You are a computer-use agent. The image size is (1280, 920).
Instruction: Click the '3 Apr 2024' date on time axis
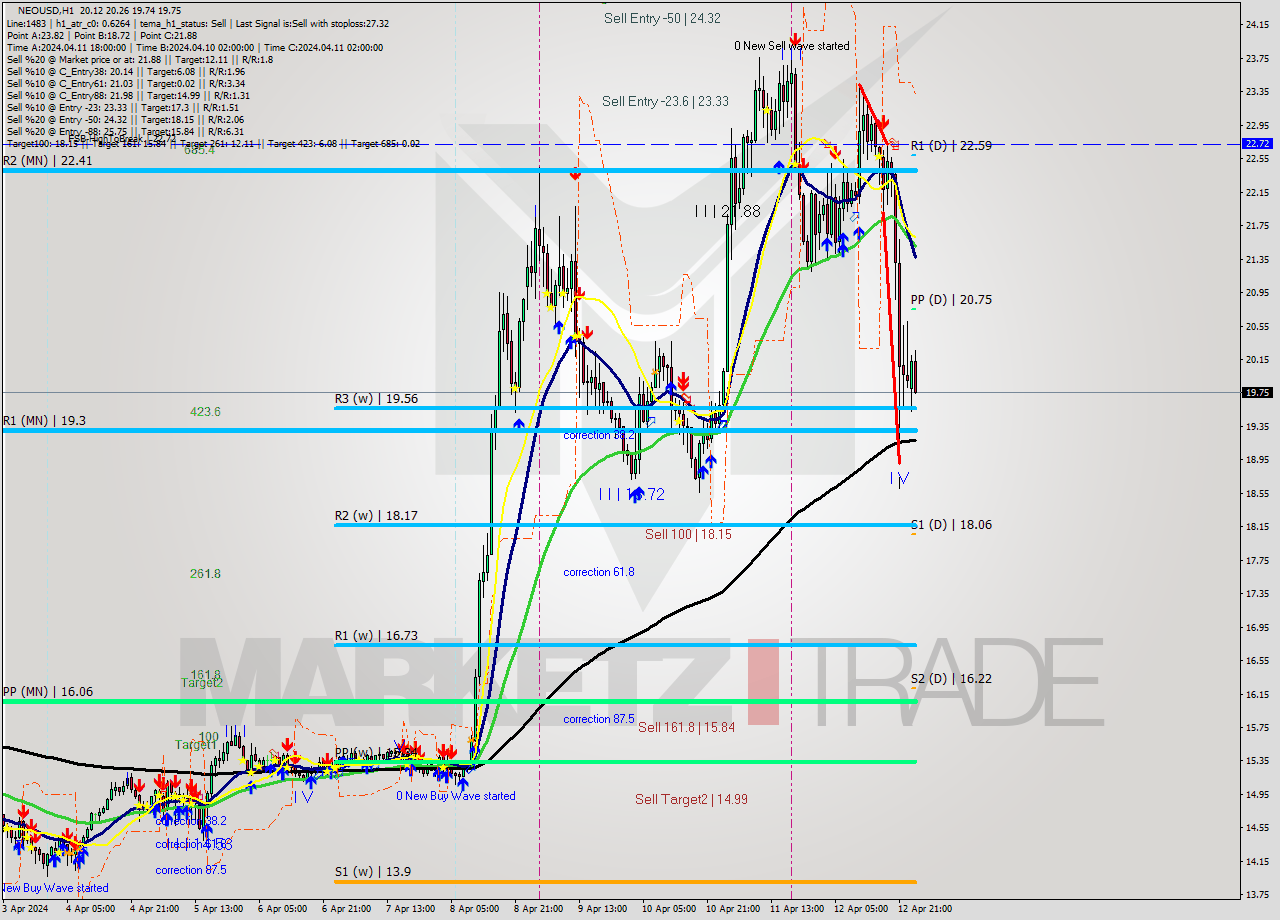(x=25, y=909)
